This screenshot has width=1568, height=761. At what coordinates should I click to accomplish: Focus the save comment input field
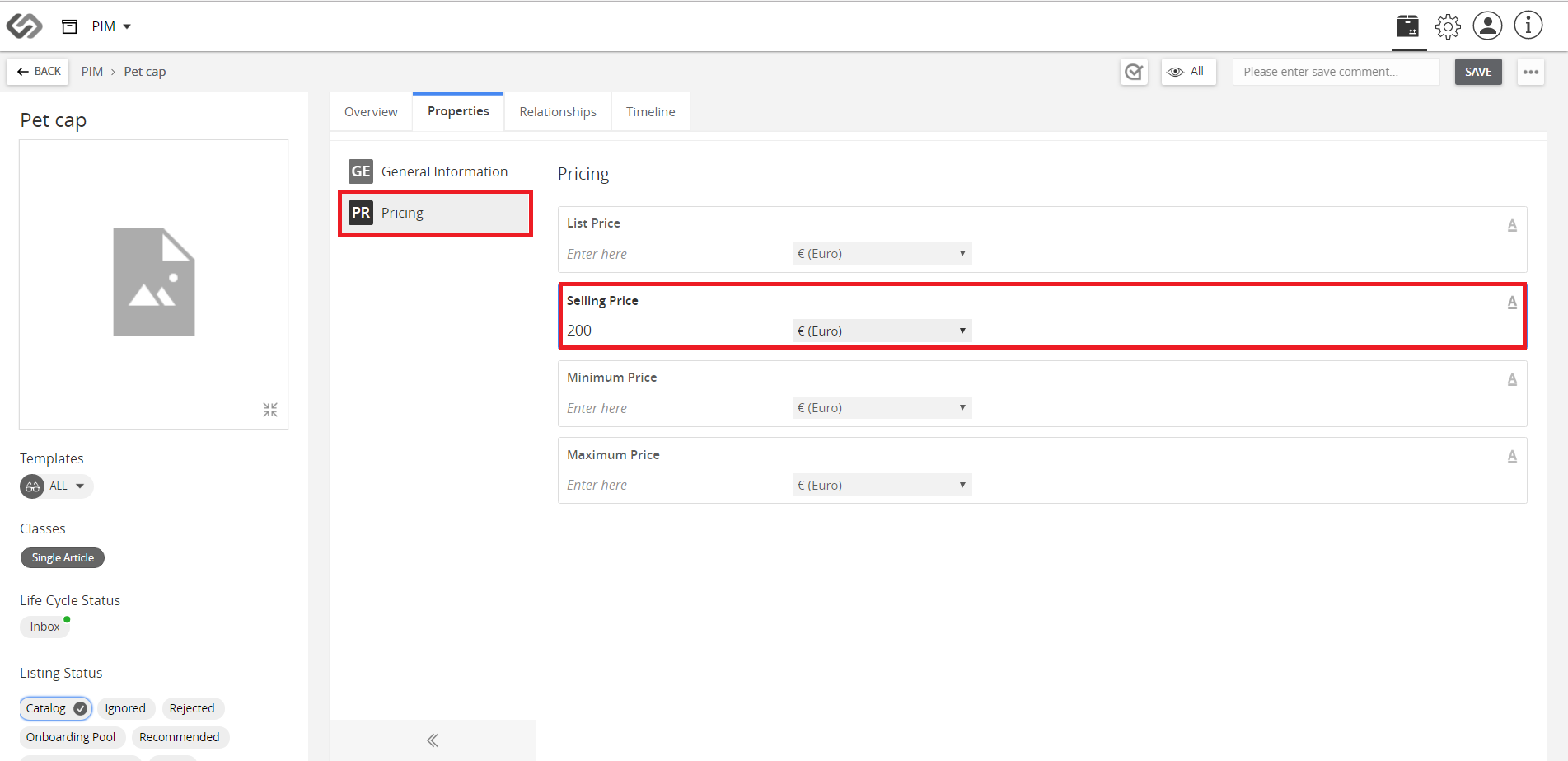[1336, 72]
